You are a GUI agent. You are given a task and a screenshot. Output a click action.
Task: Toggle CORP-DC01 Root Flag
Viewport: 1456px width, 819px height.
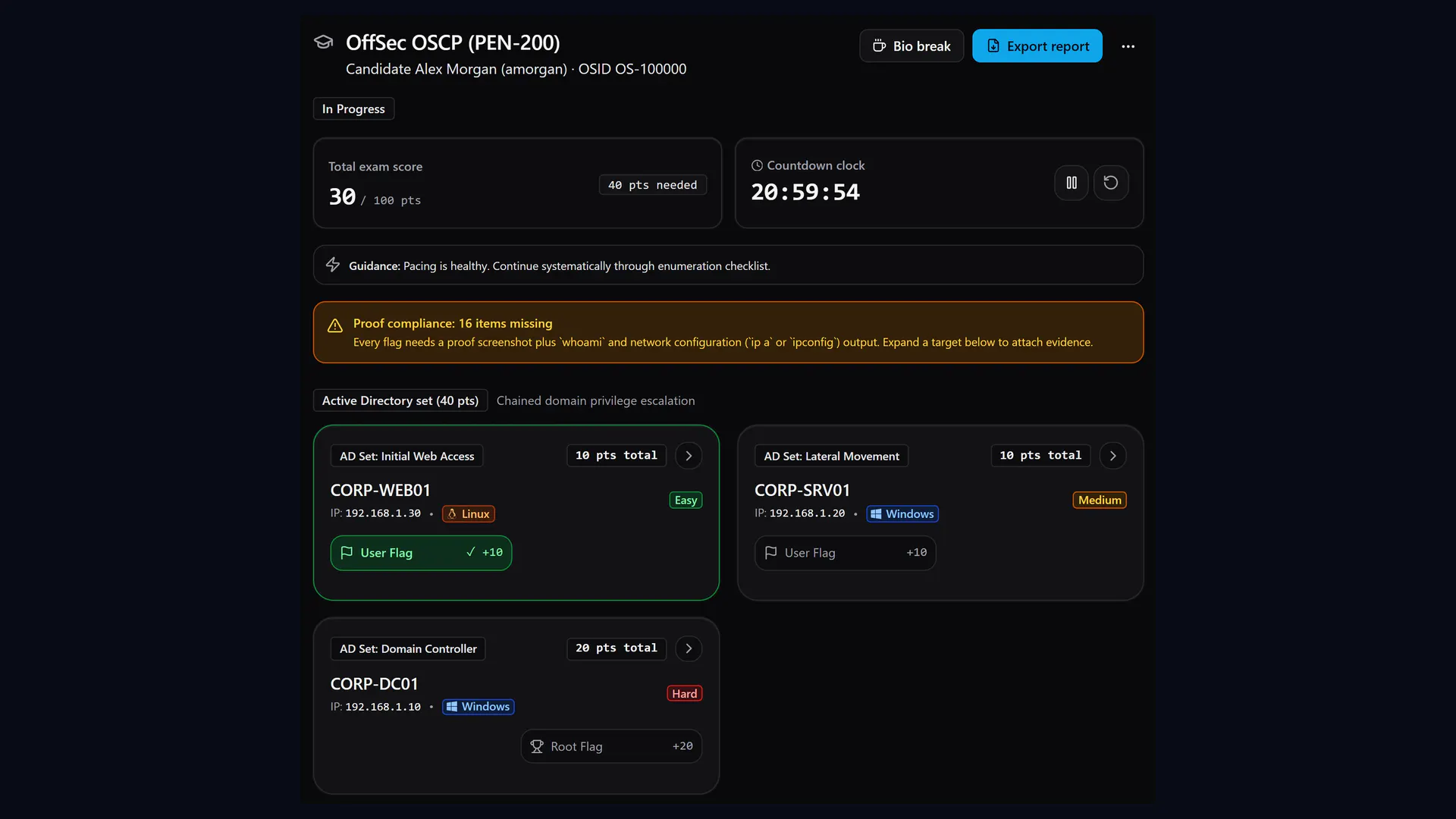[611, 746]
